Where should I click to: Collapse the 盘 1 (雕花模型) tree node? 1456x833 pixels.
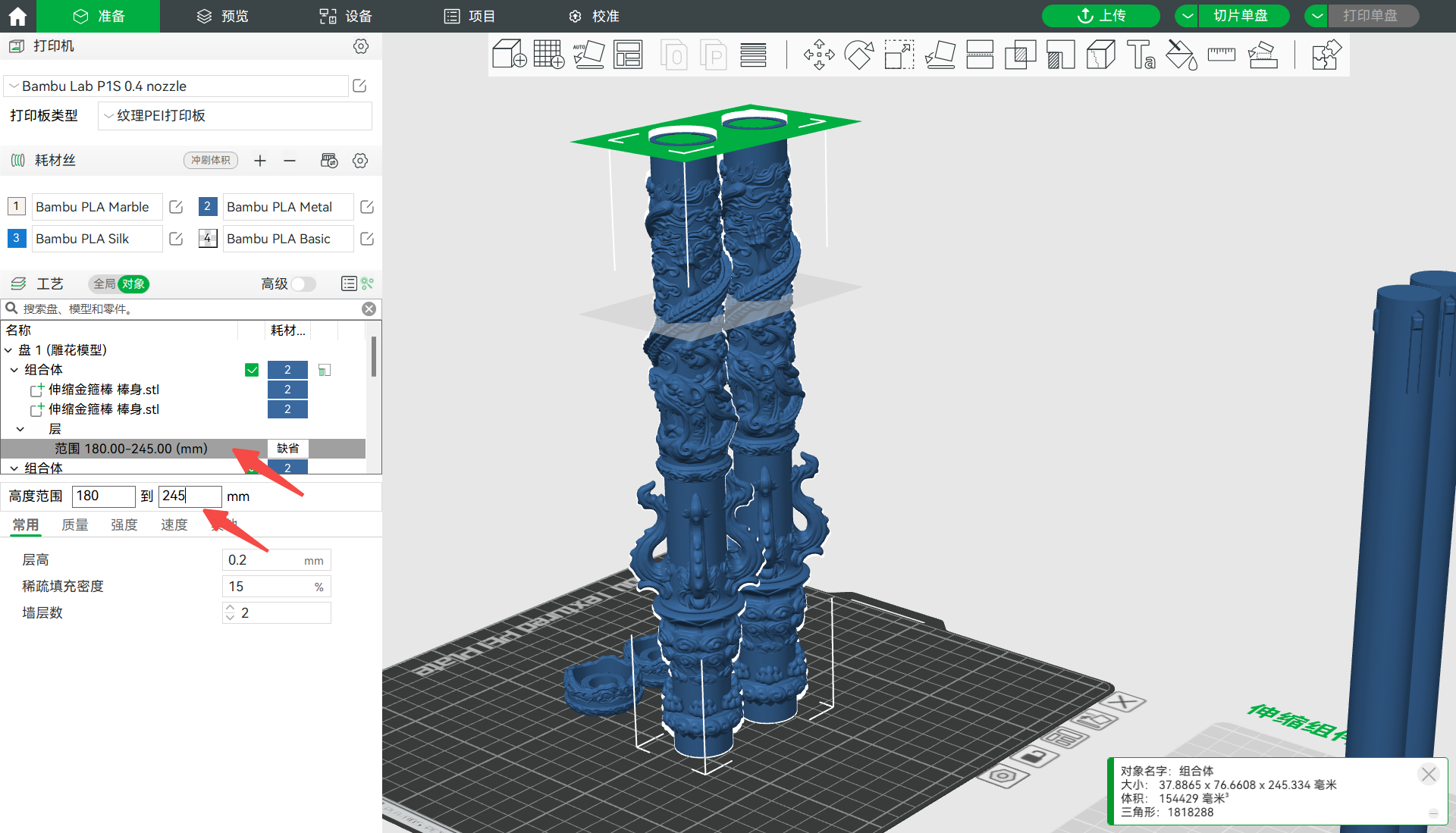click(8, 350)
